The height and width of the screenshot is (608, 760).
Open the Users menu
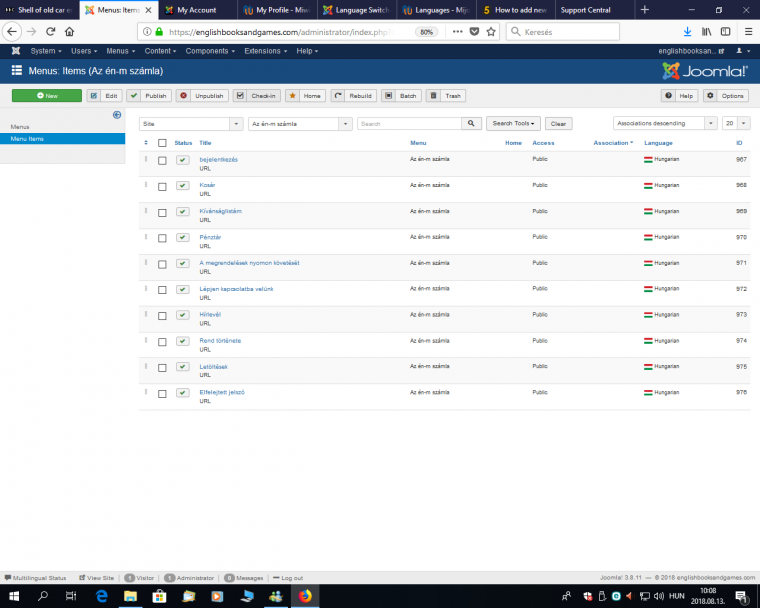click(84, 51)
